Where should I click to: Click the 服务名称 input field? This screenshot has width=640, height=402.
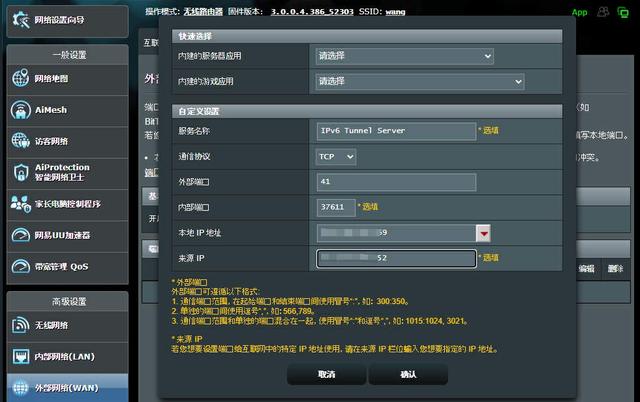pos(396,131)
